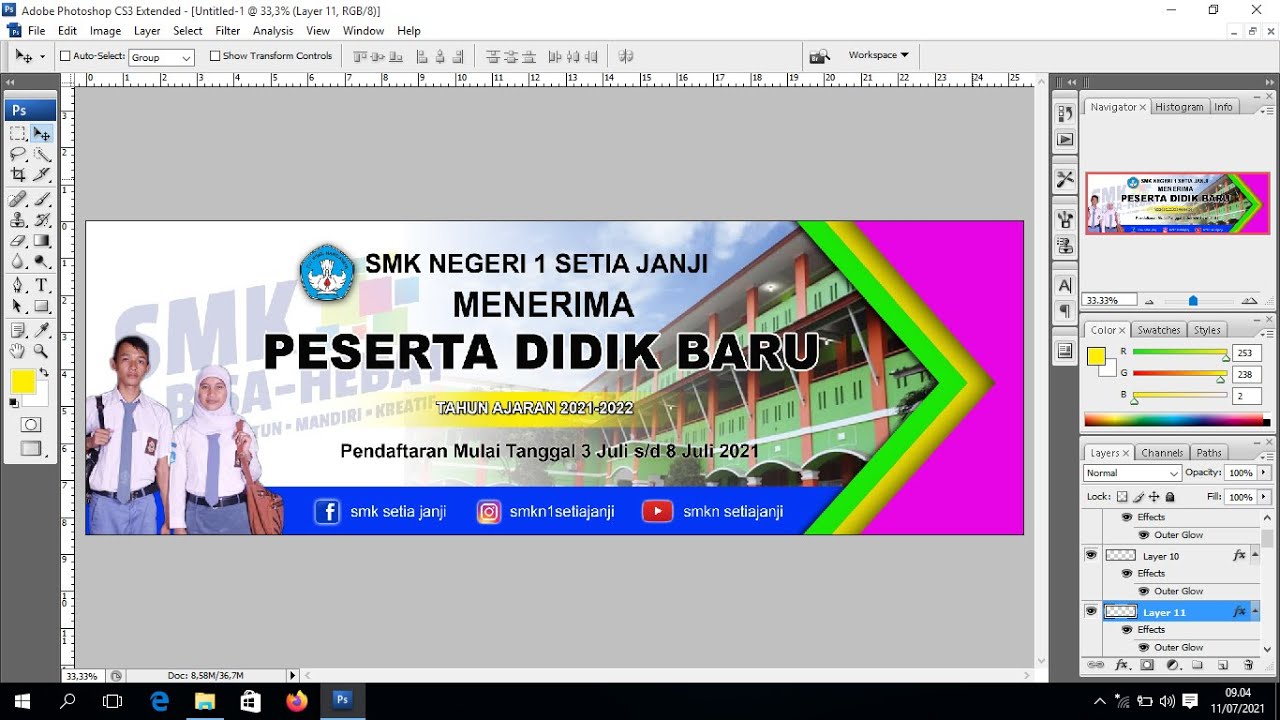Hide Layer 10 Effects eye icon
This screenshot has height=720, width=1280.
1127,574
